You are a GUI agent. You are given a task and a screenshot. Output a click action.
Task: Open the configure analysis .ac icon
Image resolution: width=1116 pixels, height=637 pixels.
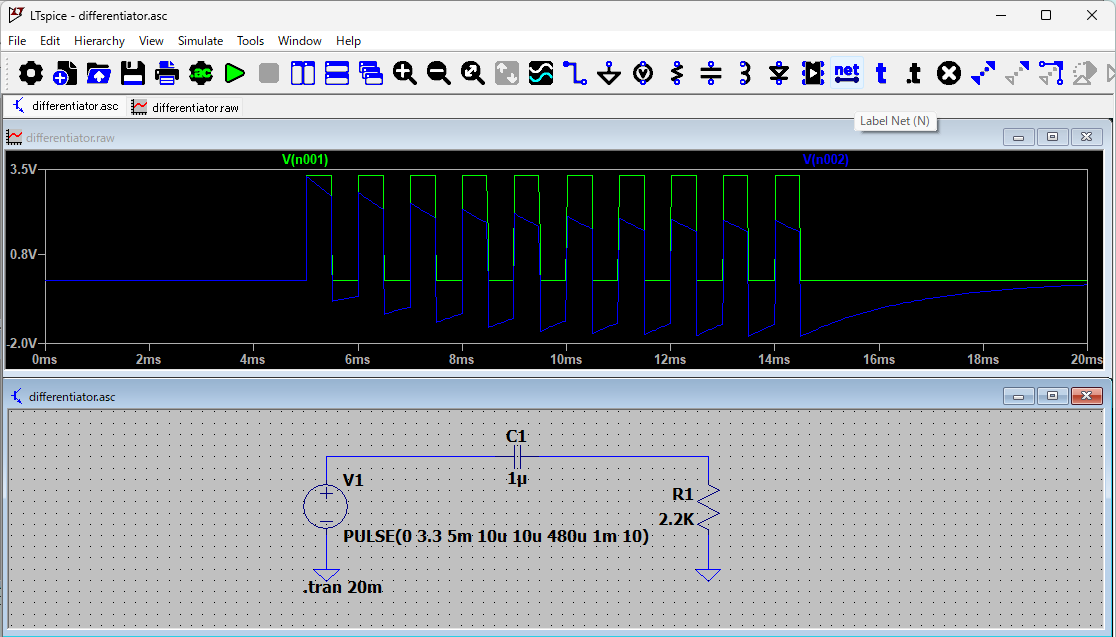click(201, 73)
